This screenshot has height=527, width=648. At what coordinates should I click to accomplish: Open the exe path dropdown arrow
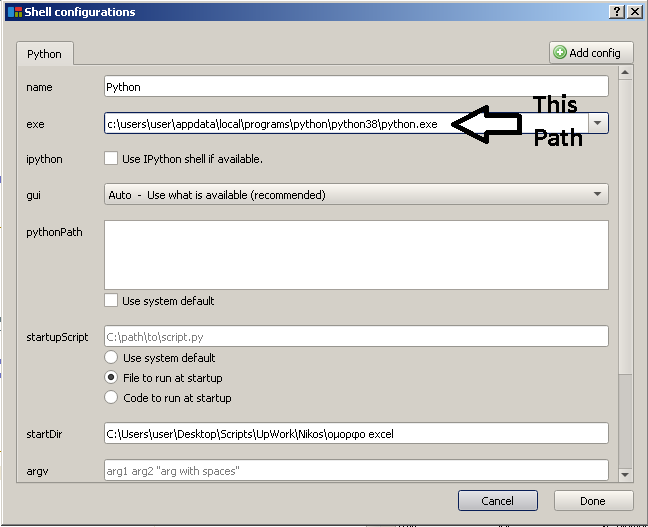(598, 123)
